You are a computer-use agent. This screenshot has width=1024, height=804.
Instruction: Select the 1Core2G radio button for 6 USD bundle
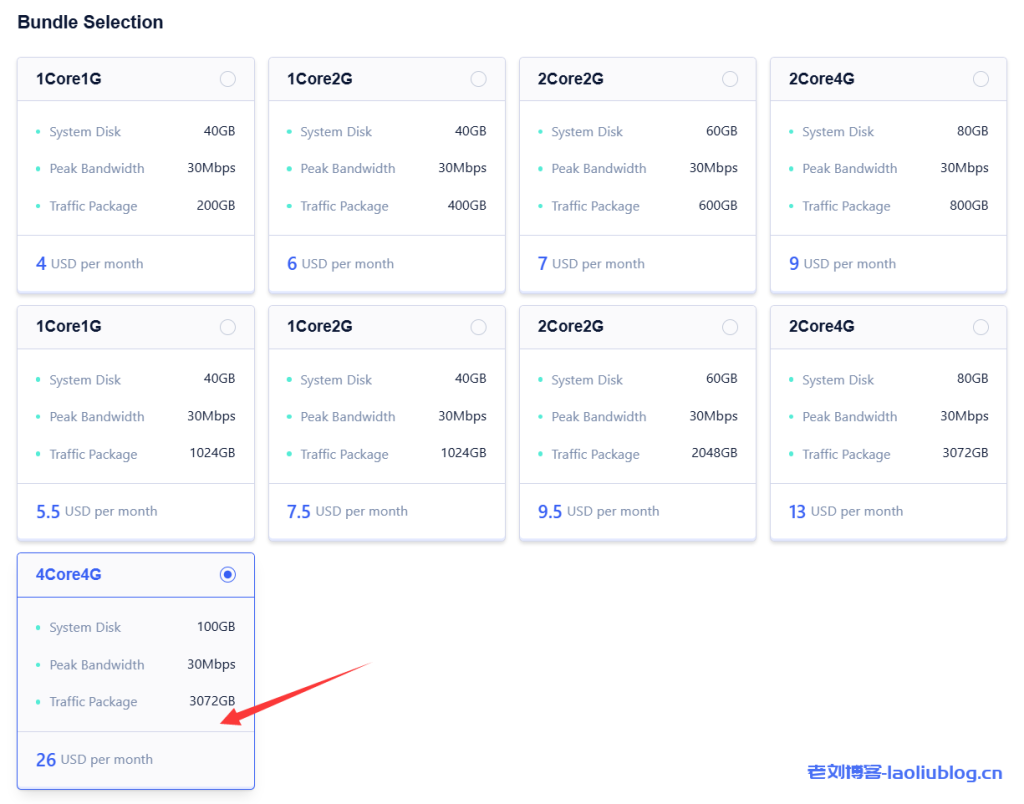click(479, 79)
